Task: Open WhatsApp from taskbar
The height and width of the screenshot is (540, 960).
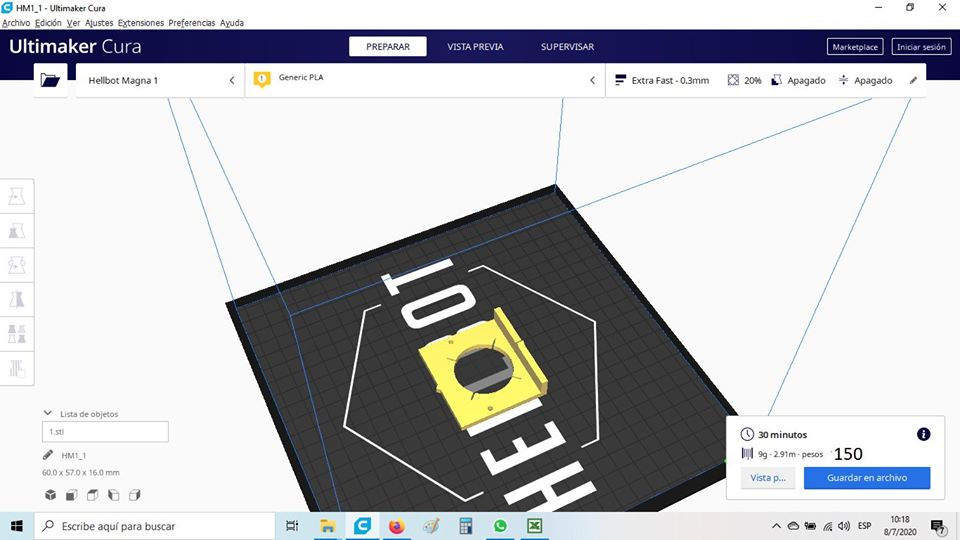Action: (500, 526)
